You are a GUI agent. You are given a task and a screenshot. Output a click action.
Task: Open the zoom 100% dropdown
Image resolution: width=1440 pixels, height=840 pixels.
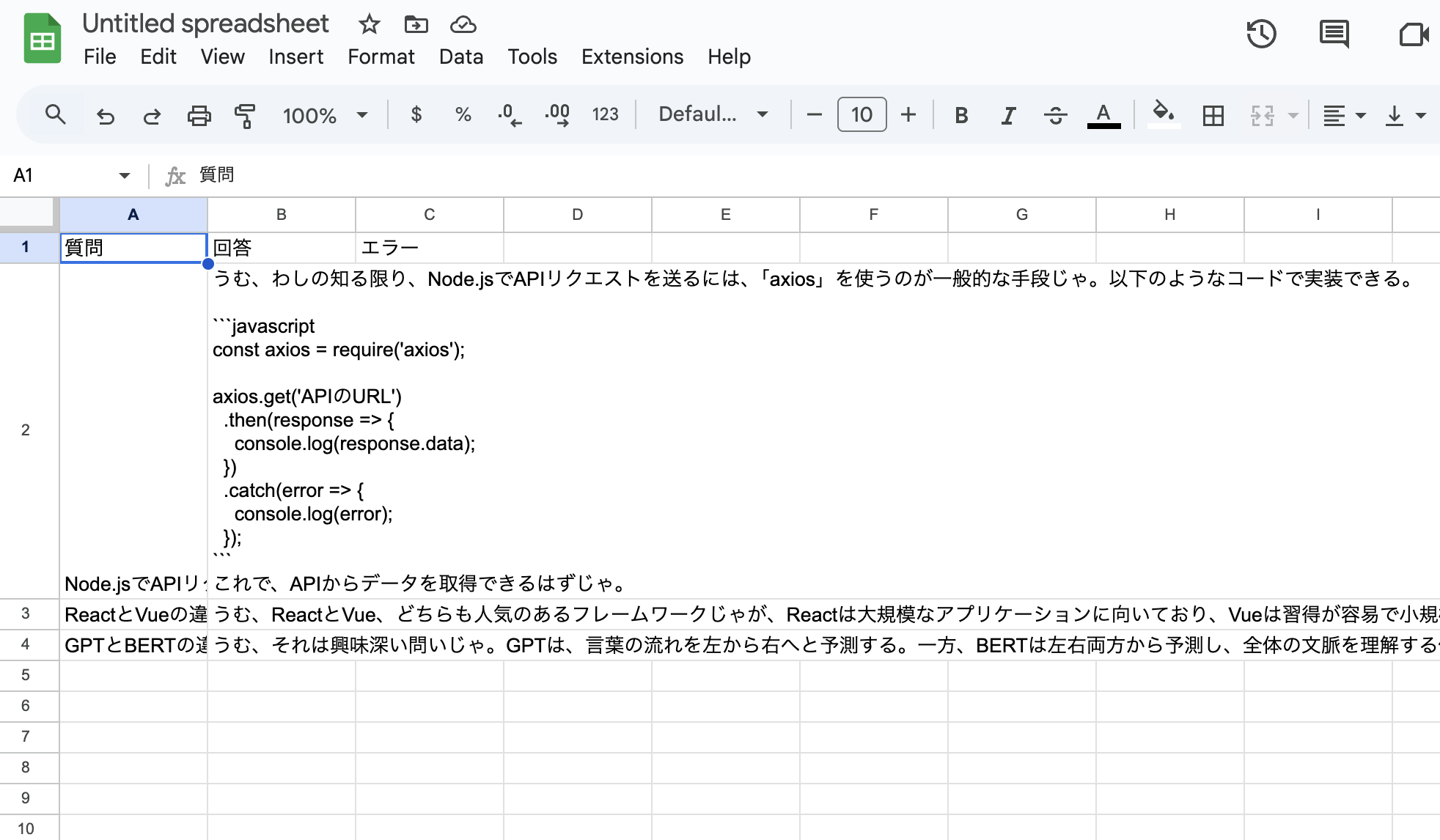click(324, 115)
